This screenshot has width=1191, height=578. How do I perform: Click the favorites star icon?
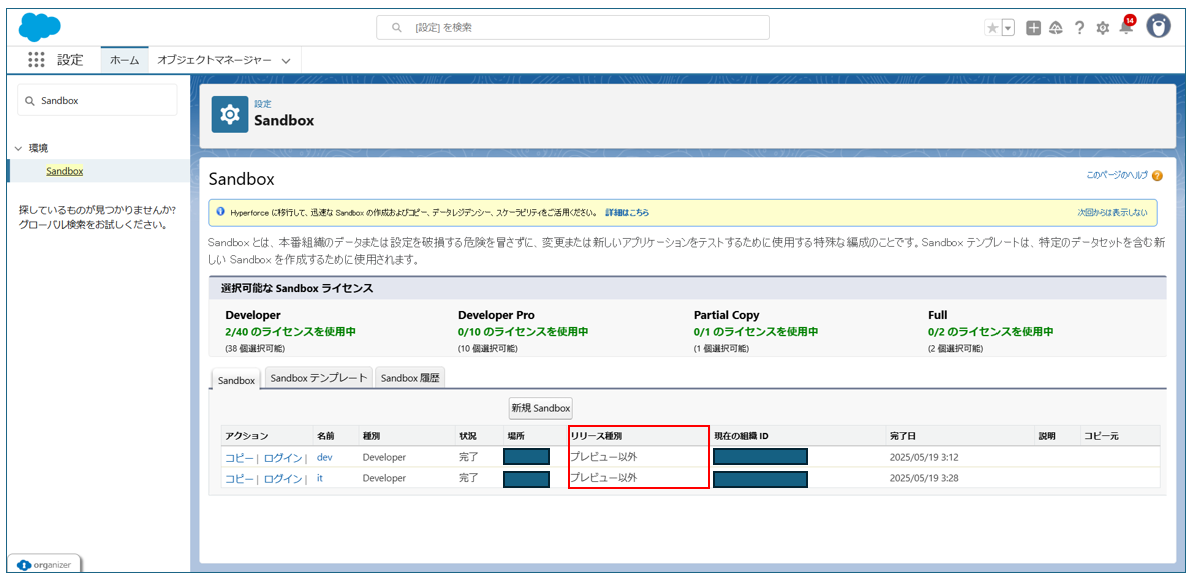point(992,28)
